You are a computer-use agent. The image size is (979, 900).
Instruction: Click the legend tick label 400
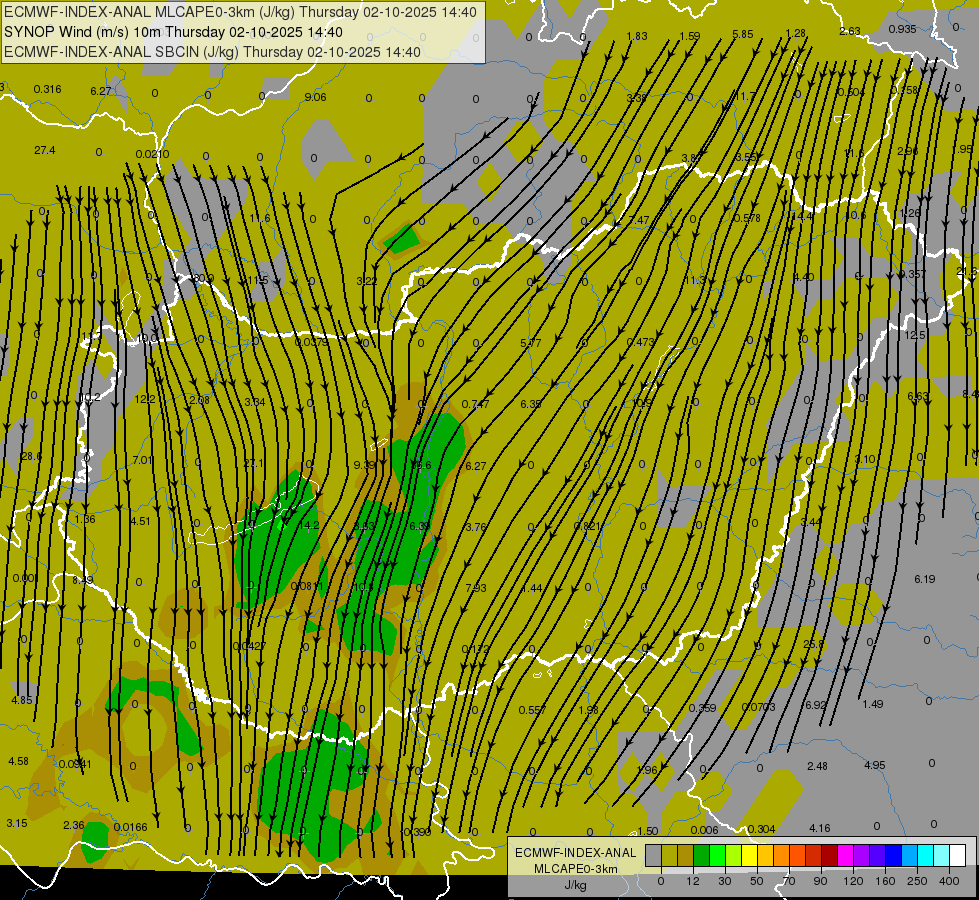[x=949, y=881]
